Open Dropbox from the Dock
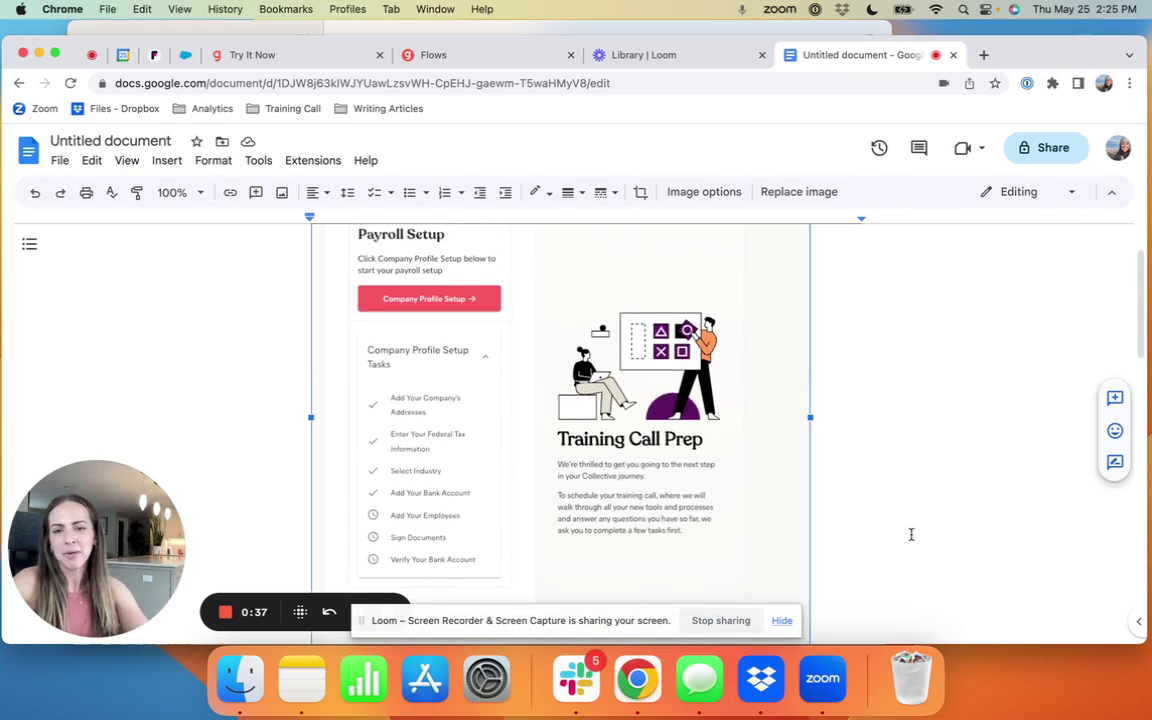 760,678
